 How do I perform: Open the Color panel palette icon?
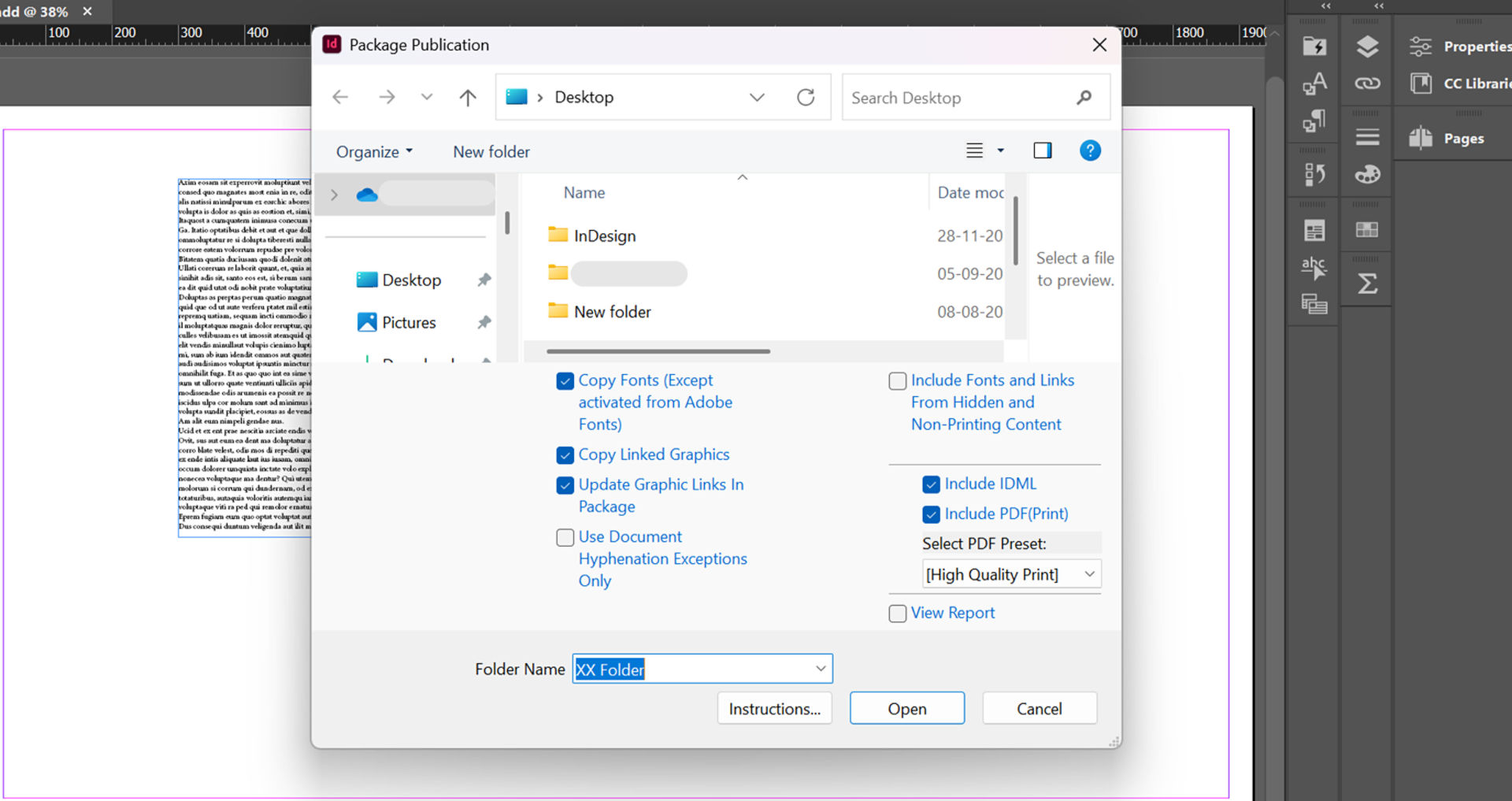point(1367,174)
